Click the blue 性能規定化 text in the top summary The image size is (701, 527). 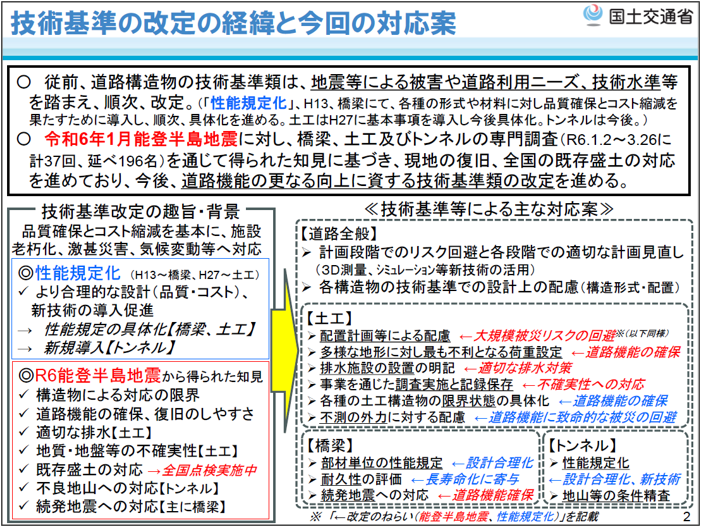[x=249, y=103]
